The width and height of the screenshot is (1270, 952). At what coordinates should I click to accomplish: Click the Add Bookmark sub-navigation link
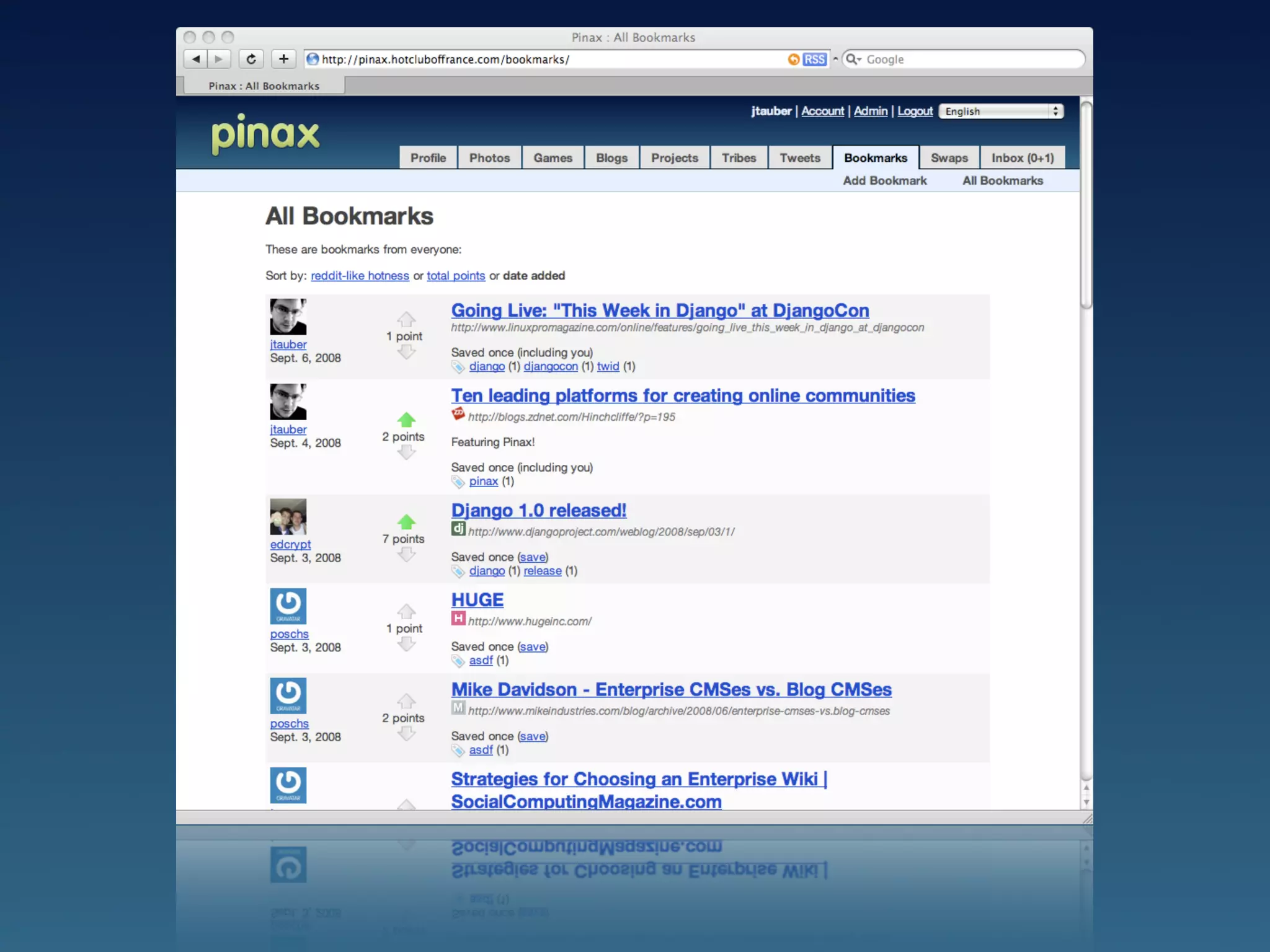click(884, 181)
